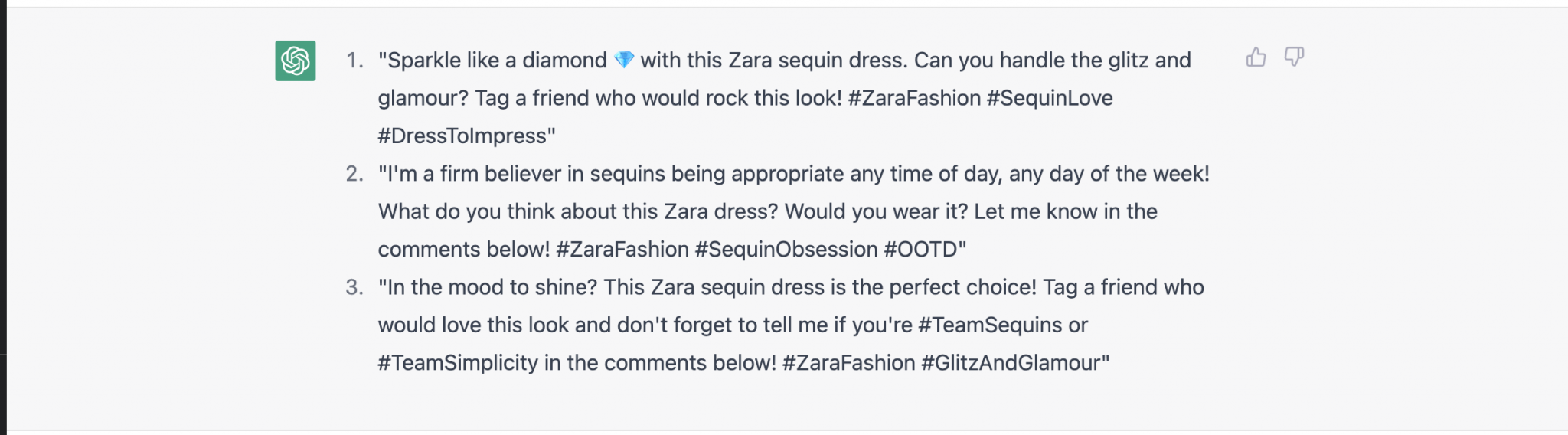The height and width of the screenshot is (435, 1568).
Task: Click the thumbs up icon
Action: pos(1256,57)
